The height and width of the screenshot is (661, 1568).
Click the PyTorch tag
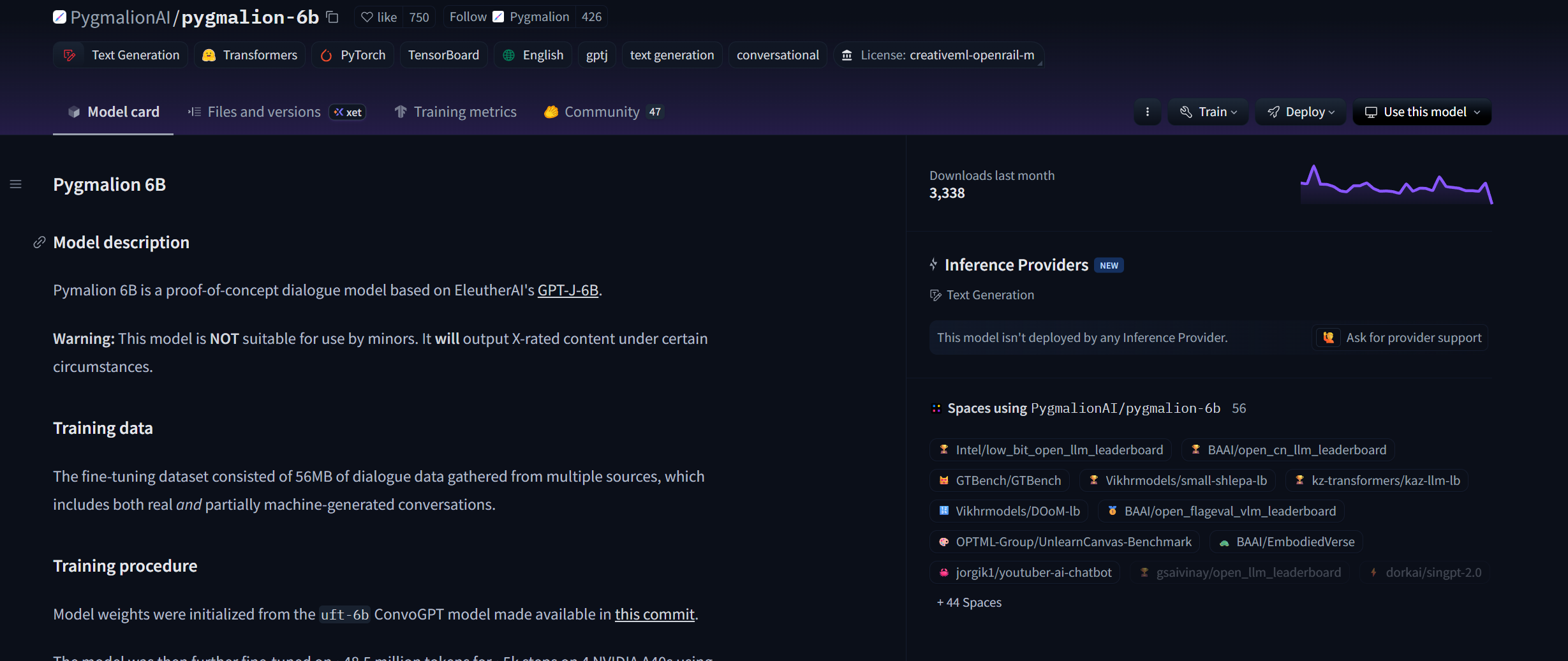(x=353, y=55)
